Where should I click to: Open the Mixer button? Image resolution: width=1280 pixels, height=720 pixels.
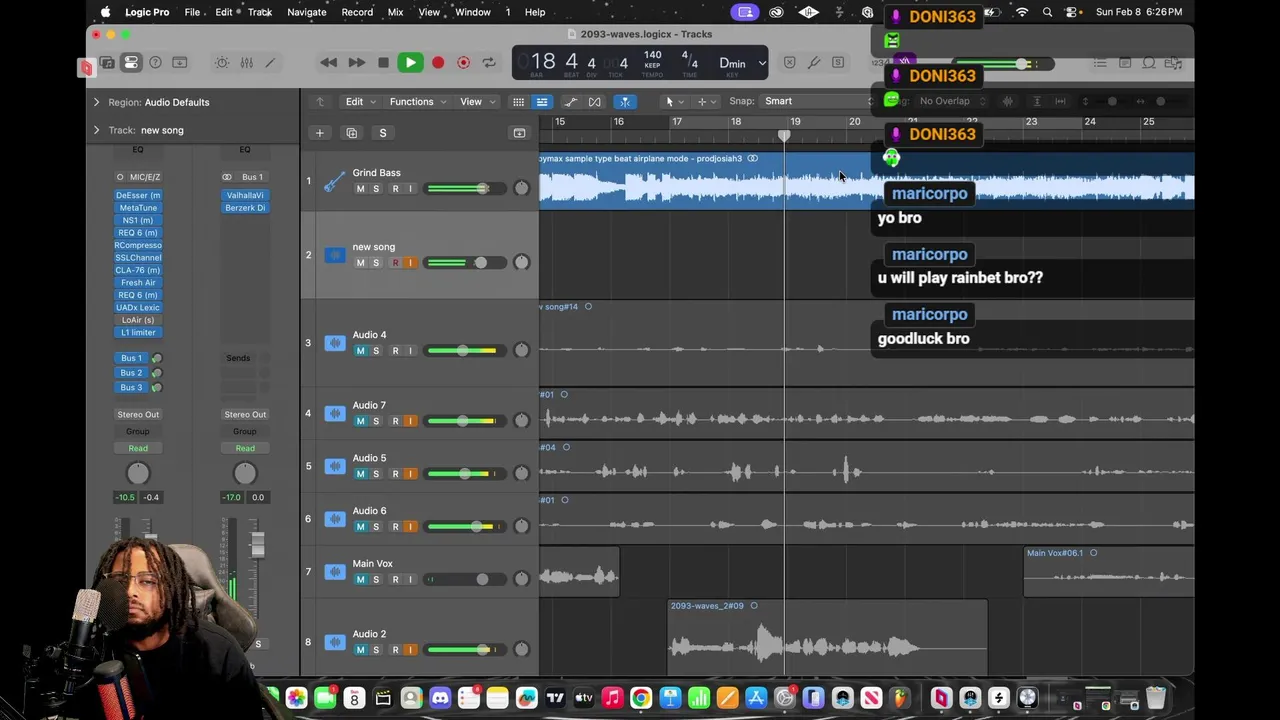pyautogui.click(x=246, y=63)
